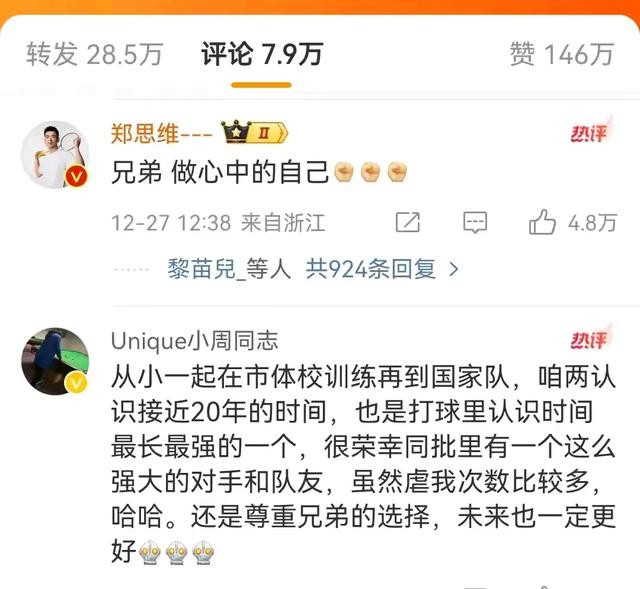Image resolution: width=640 pixels, height=589 pixels.
Task: Tap the 热评 tag on Unique小周同志's comment
Action: (x=589, y=340)
